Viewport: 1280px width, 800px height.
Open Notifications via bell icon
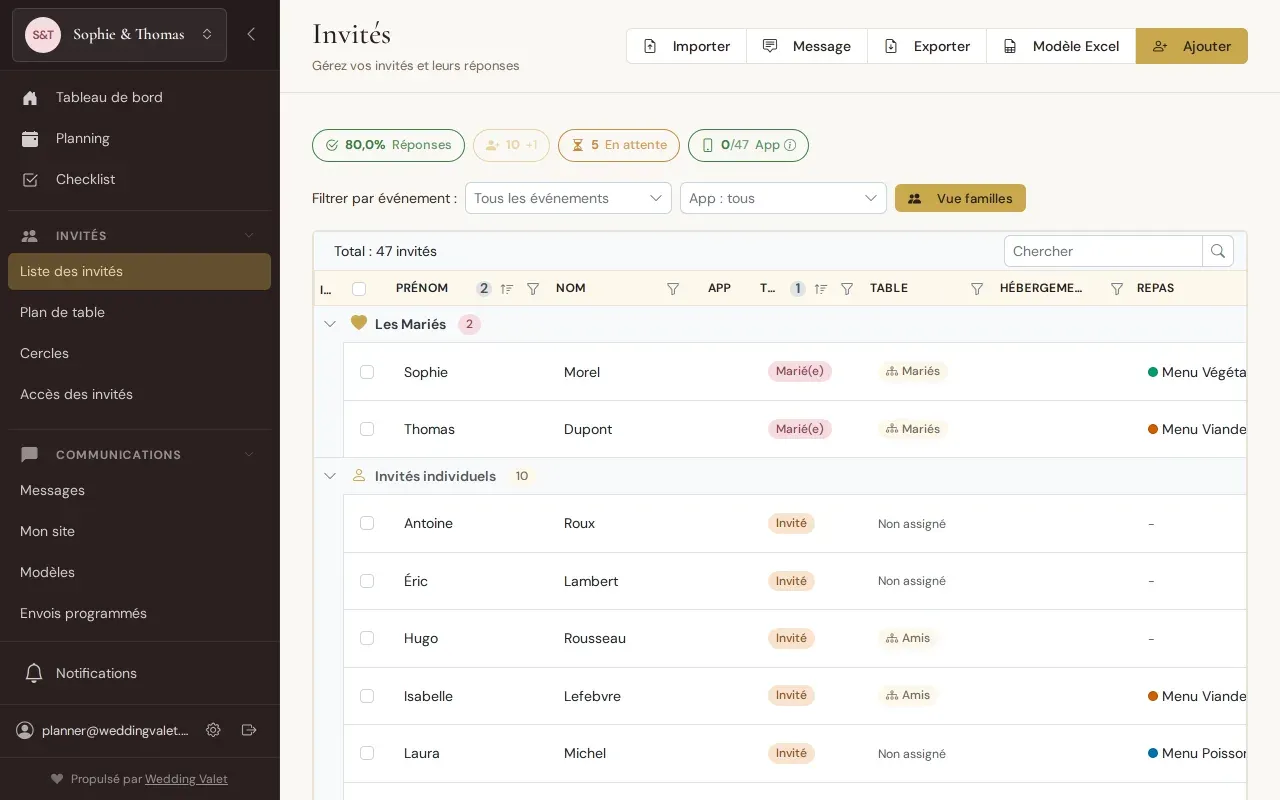34,673
